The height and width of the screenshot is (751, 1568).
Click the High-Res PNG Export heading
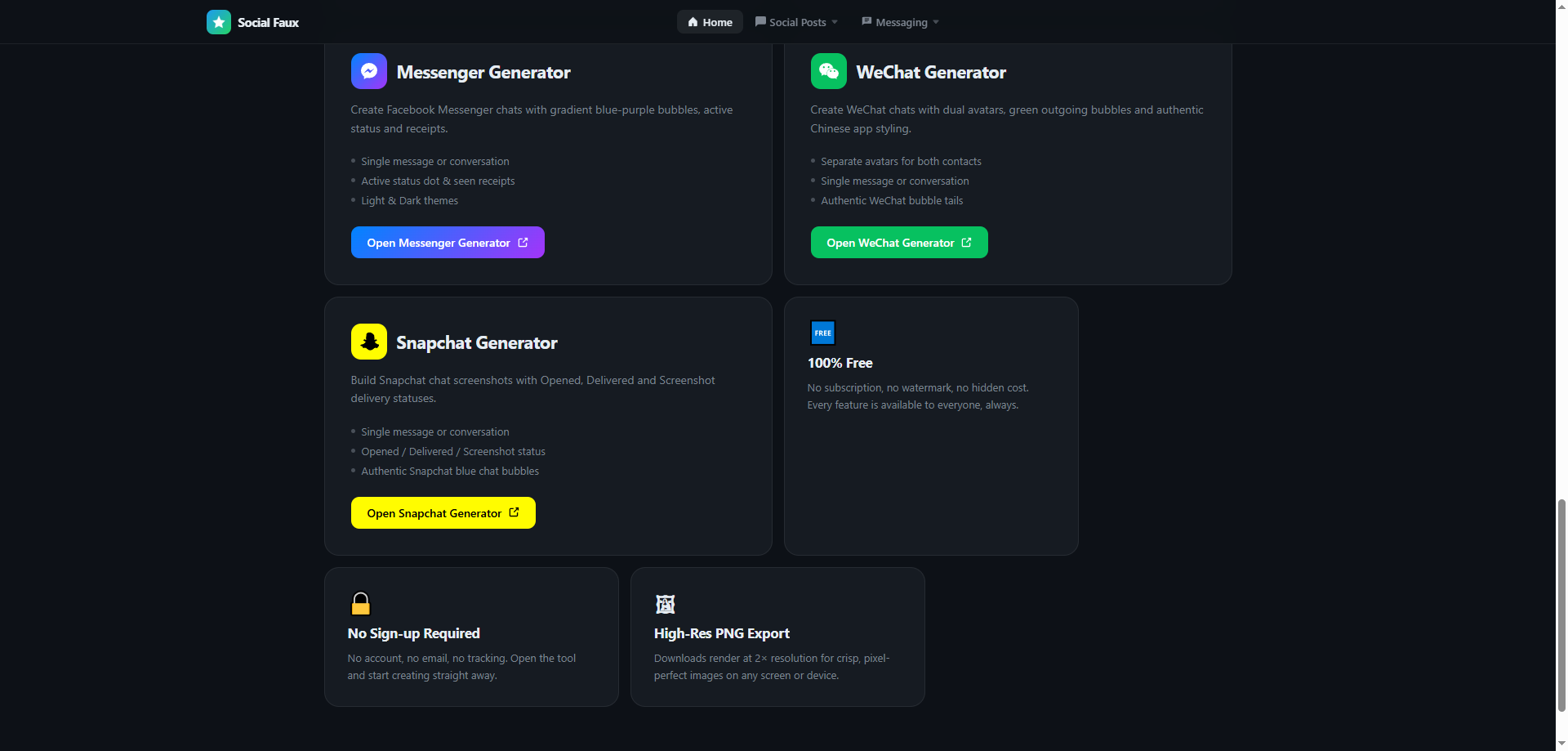pos(722,633)
